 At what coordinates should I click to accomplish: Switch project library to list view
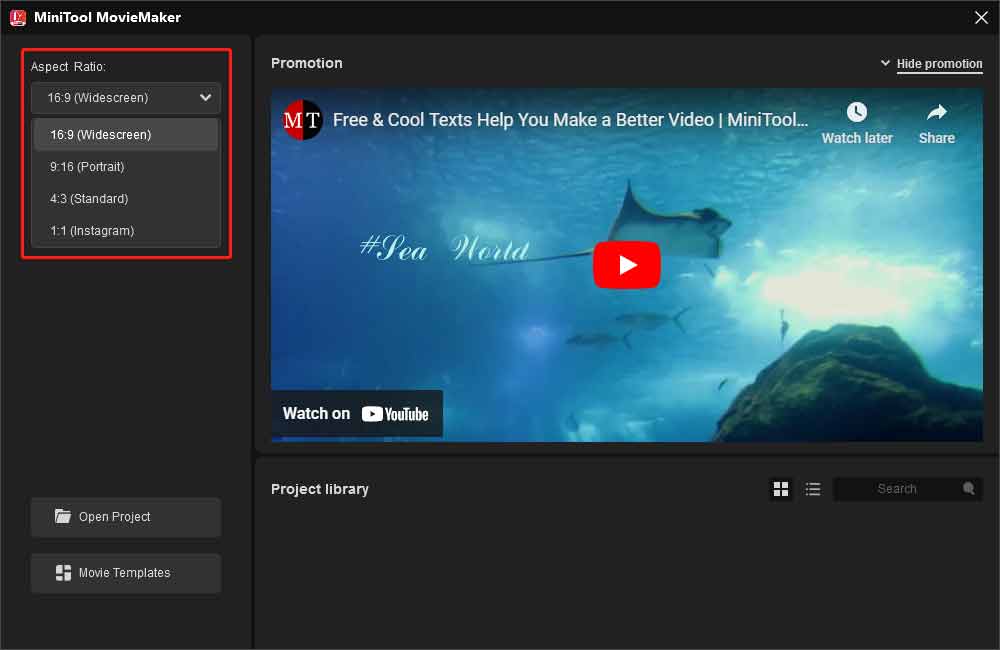tap(812, 489)
